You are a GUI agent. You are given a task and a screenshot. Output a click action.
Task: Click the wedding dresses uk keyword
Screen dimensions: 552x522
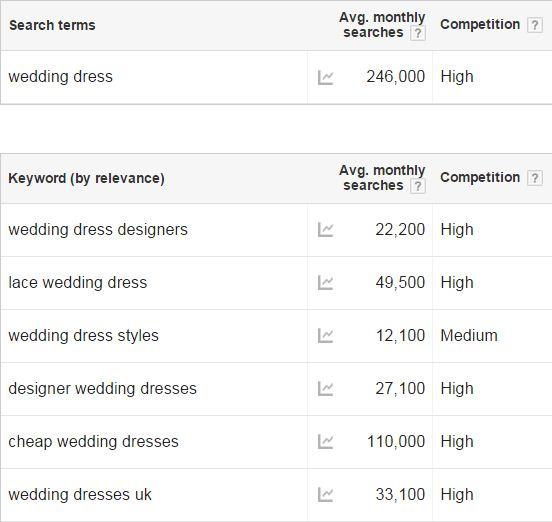[80, 495]
